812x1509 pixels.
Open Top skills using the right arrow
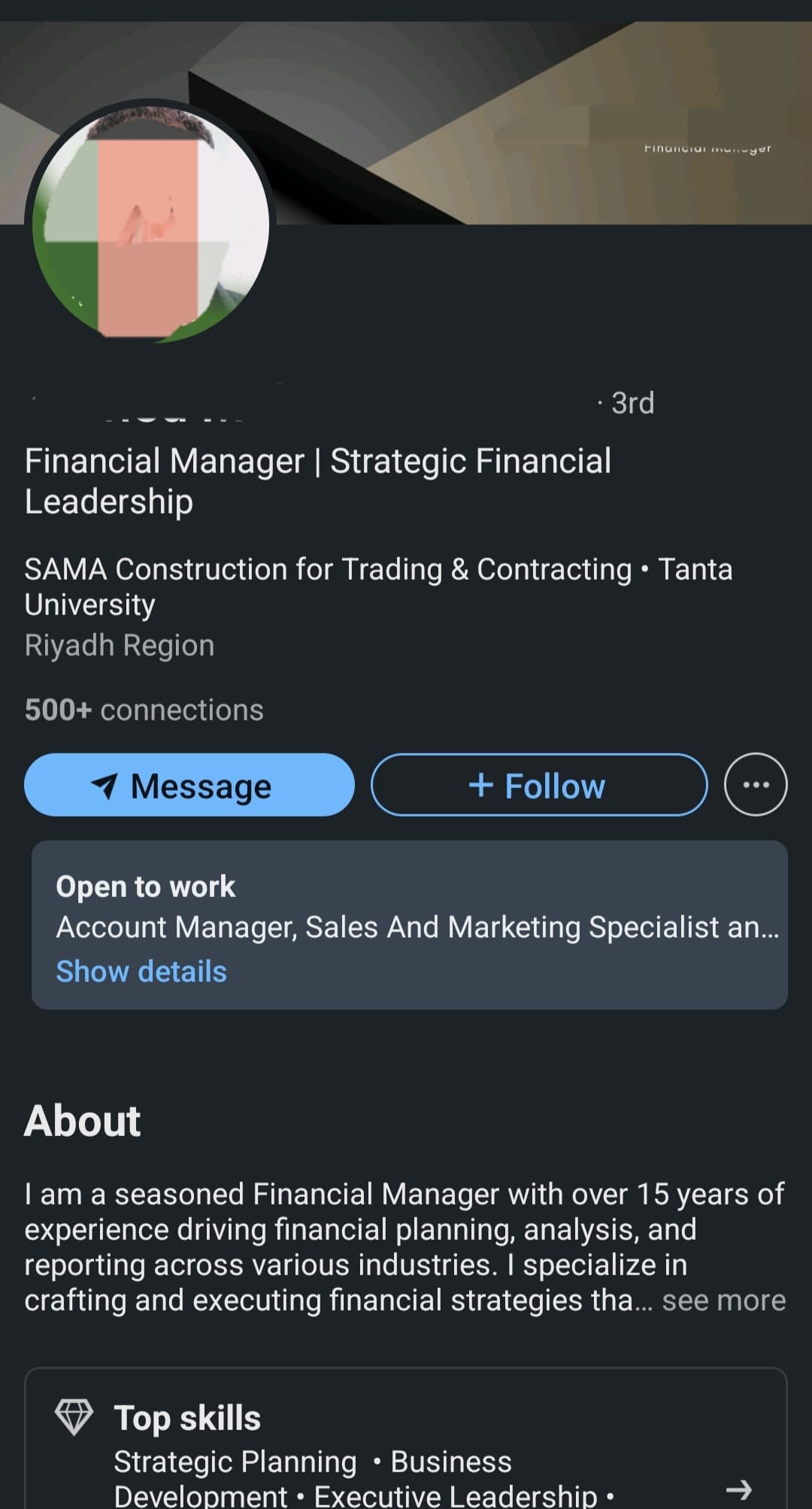pos(739,1489)
